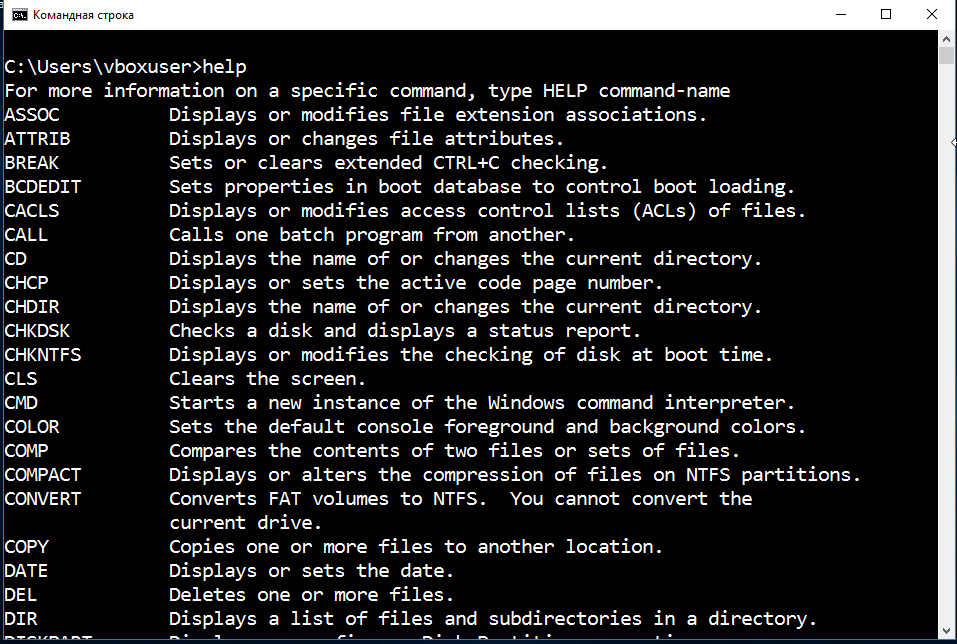
Task: Click the typed 'help' command text
Action: pyautogui.click(x=224, y=67)
